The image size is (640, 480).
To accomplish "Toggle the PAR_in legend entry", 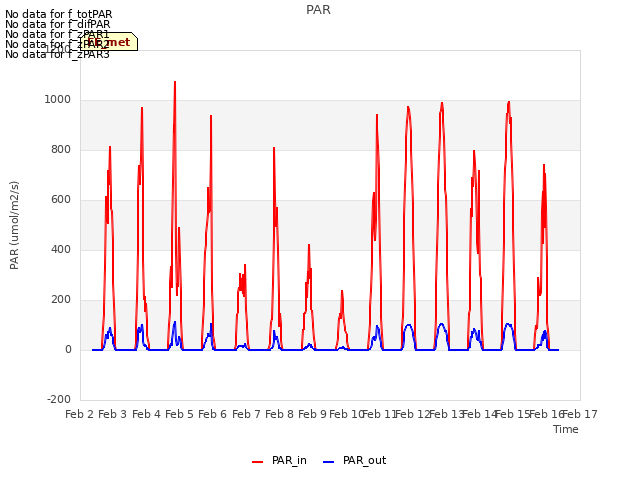I will pyautogui.click(x=279, y=461).
